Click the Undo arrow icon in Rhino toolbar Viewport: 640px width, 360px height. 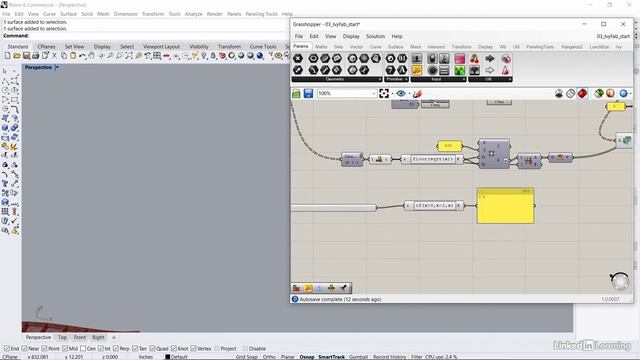click(x=82, y=56)
